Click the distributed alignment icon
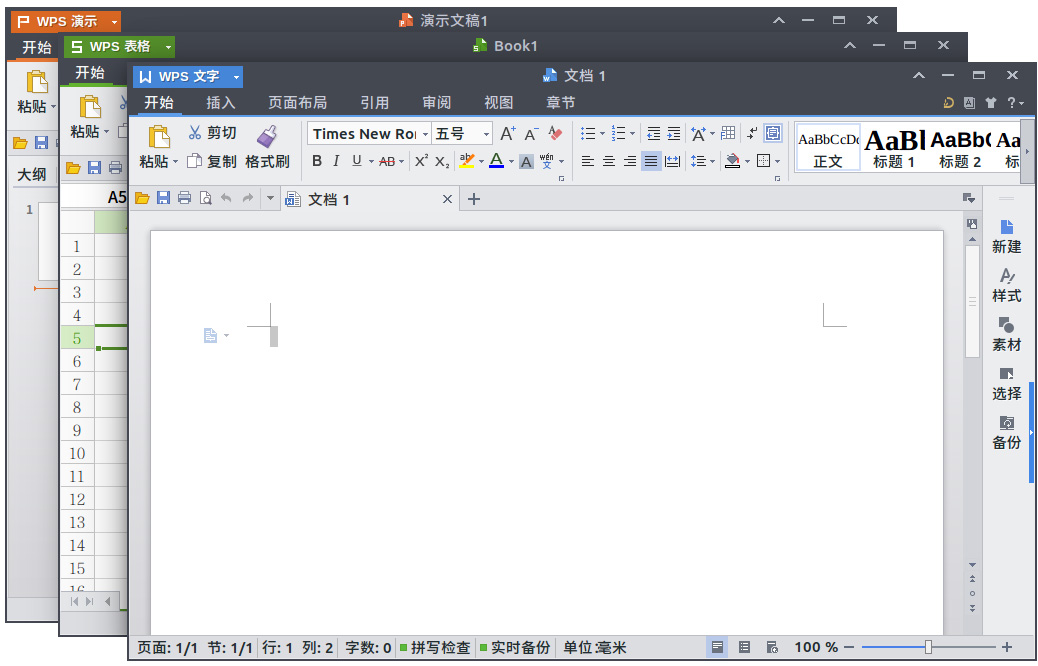1038x666 pixels. (x=673, y=161)
